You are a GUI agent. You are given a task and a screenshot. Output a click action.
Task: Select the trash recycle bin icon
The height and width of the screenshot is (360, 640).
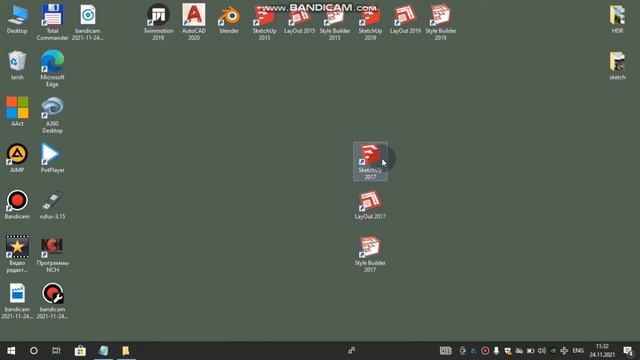(x=17, y=66)
